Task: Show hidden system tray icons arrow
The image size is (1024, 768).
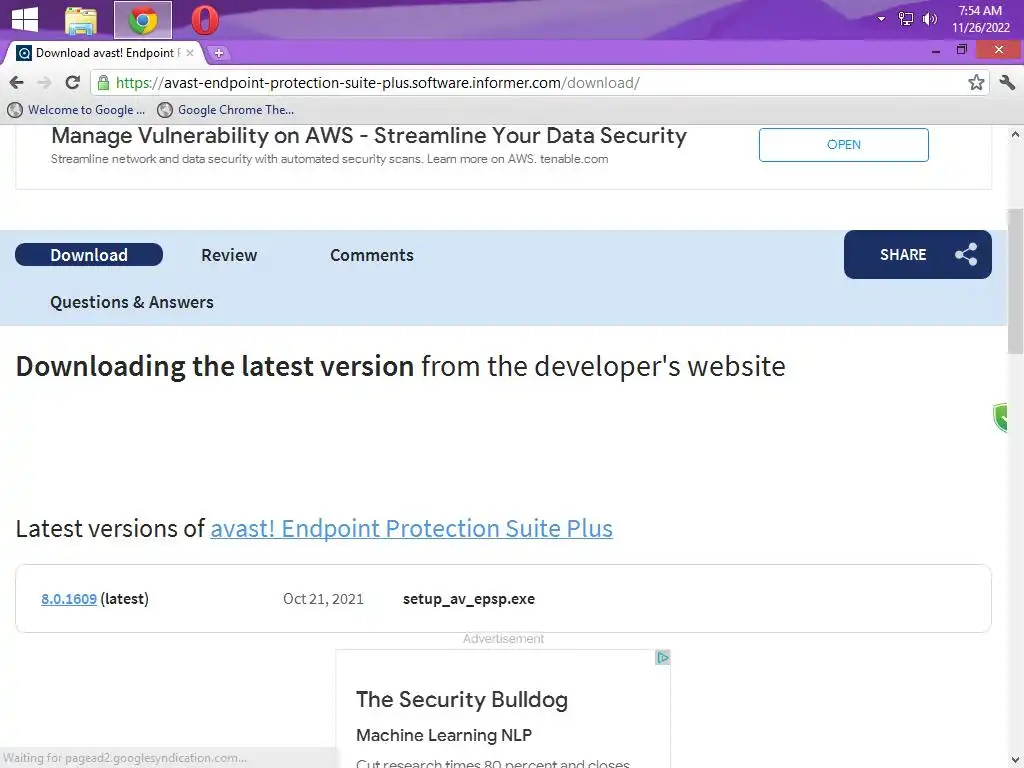Action: click(881, 19)
